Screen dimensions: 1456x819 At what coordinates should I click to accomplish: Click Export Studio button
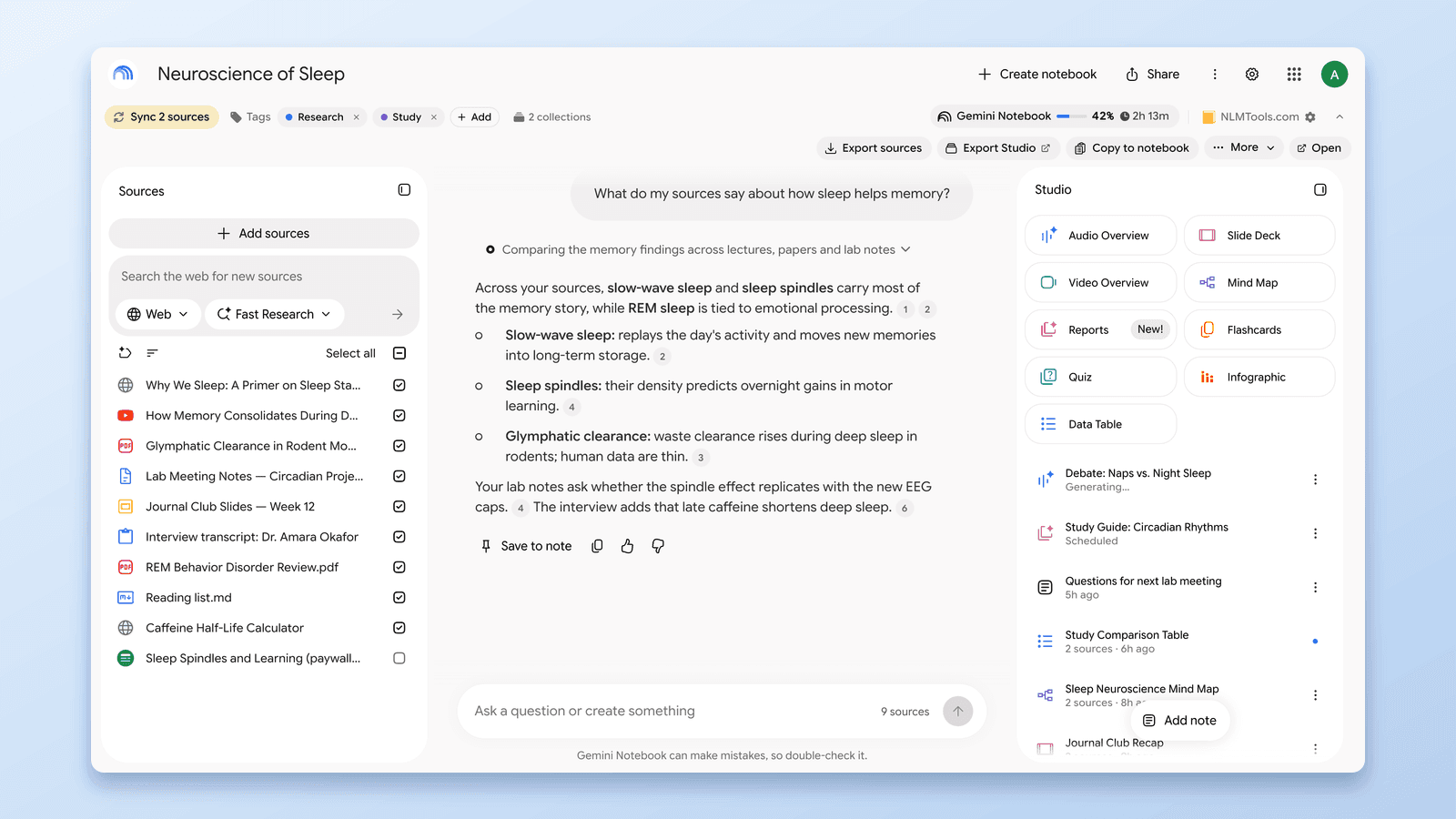[998, 148]
